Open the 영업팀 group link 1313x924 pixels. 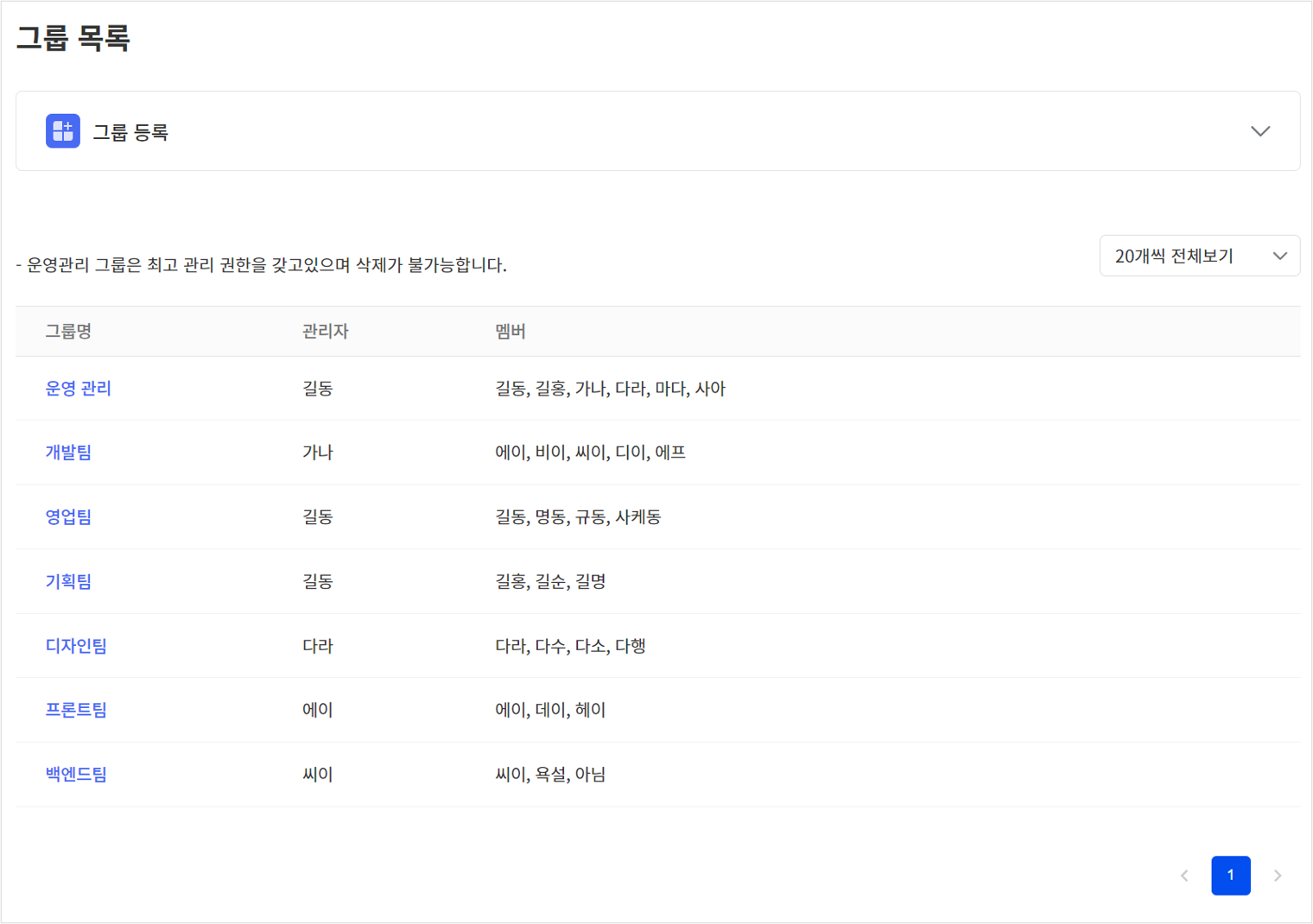point(68,517)
